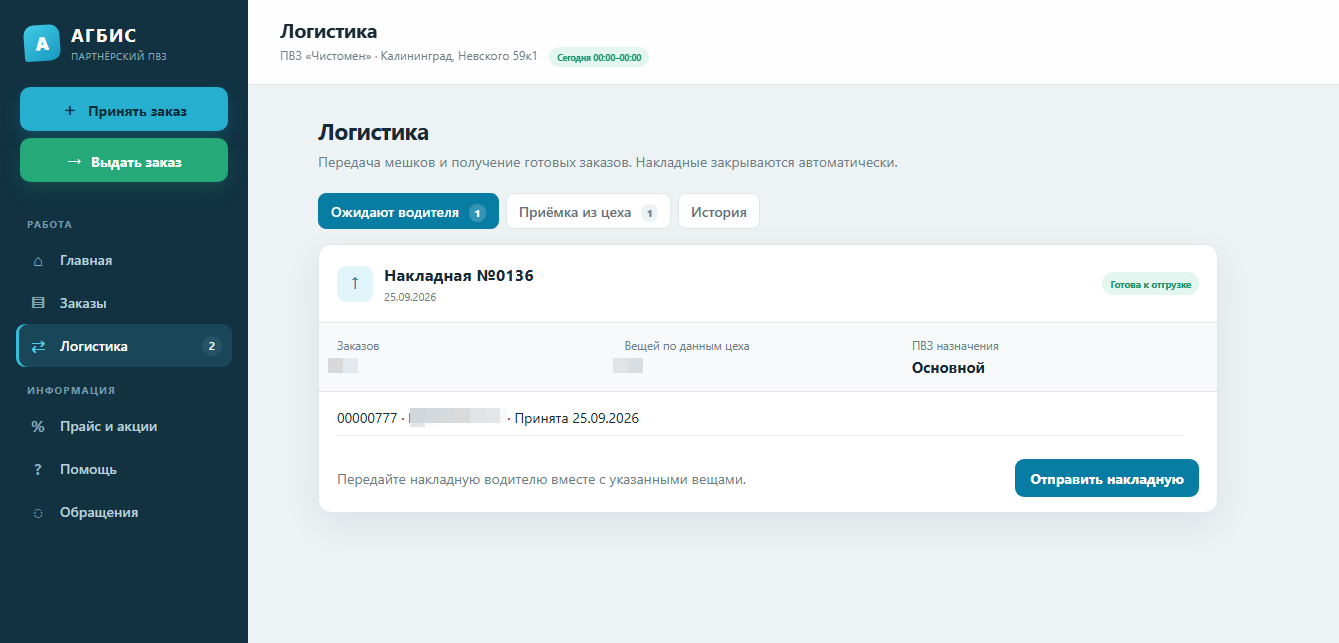The width and height of the screenshot is (1339, 643).
Task: Go to Заказы section
Action: 124,304
